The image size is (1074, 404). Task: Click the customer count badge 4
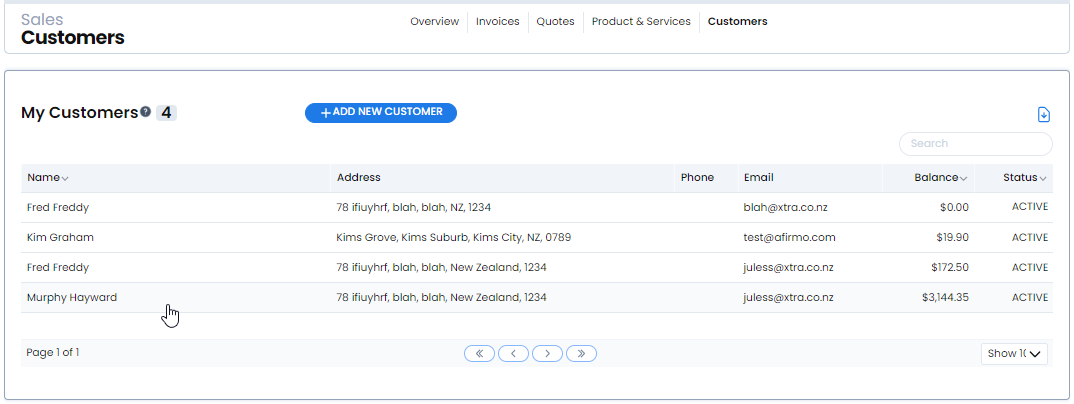point(166,112)
